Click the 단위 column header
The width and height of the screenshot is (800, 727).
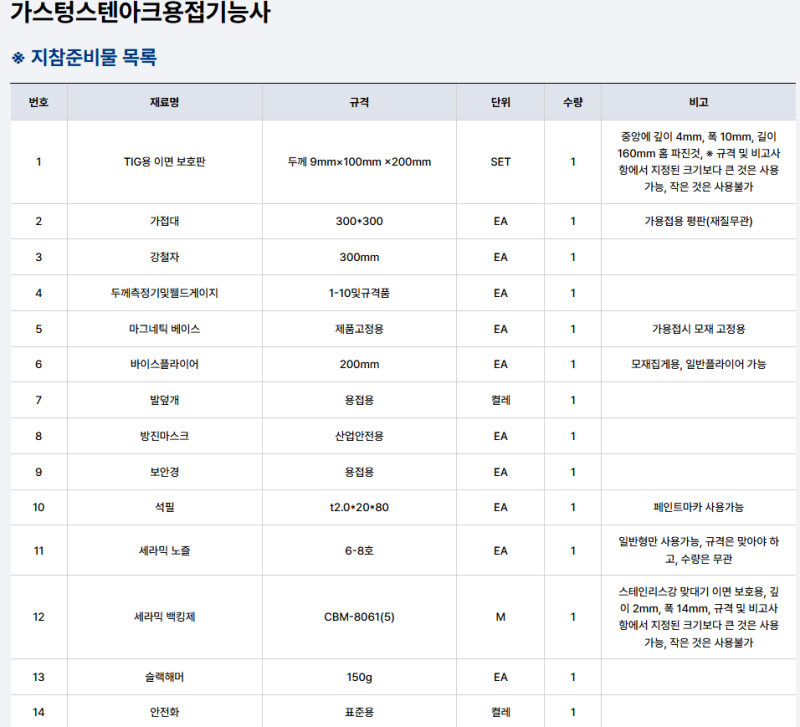tap(501, 102)
